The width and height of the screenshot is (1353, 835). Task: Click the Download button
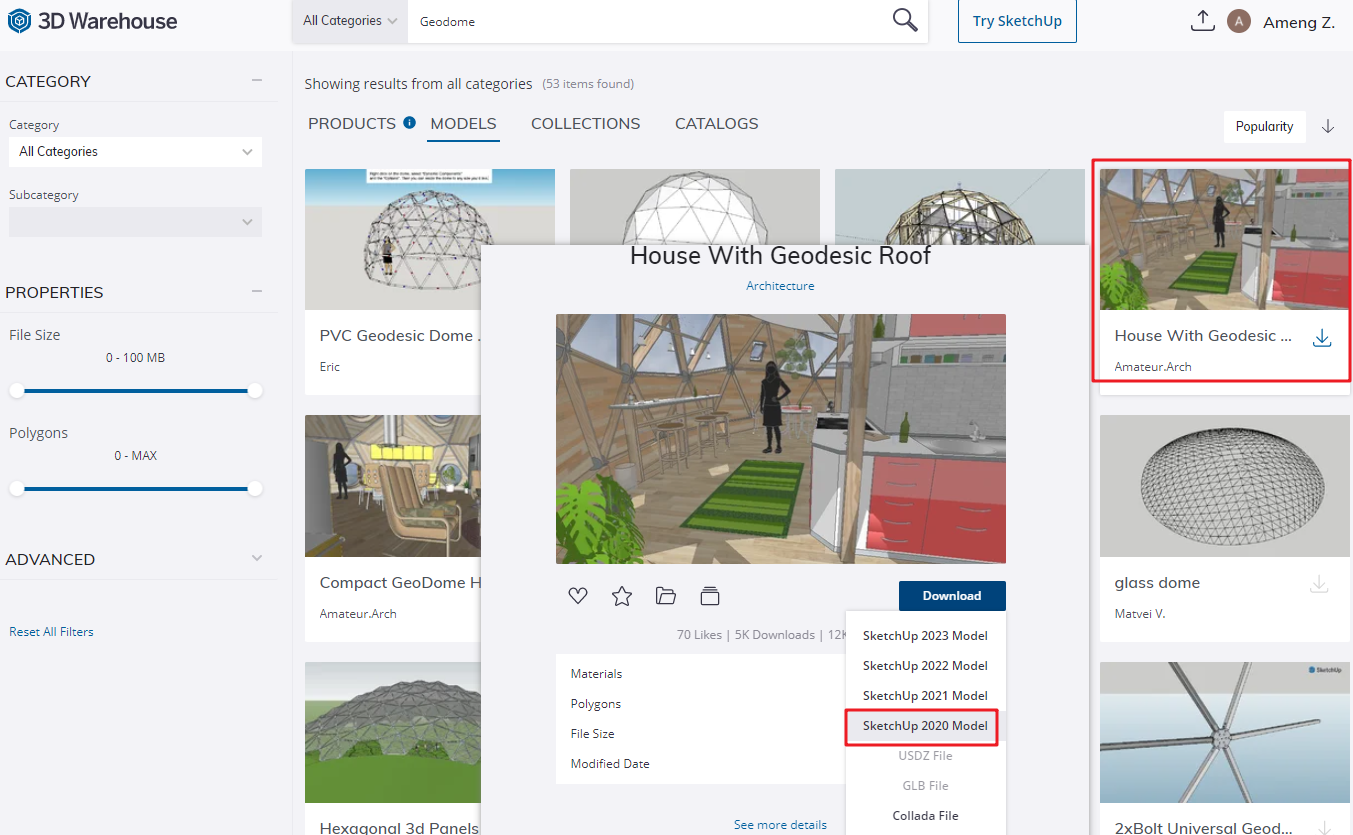952,596
